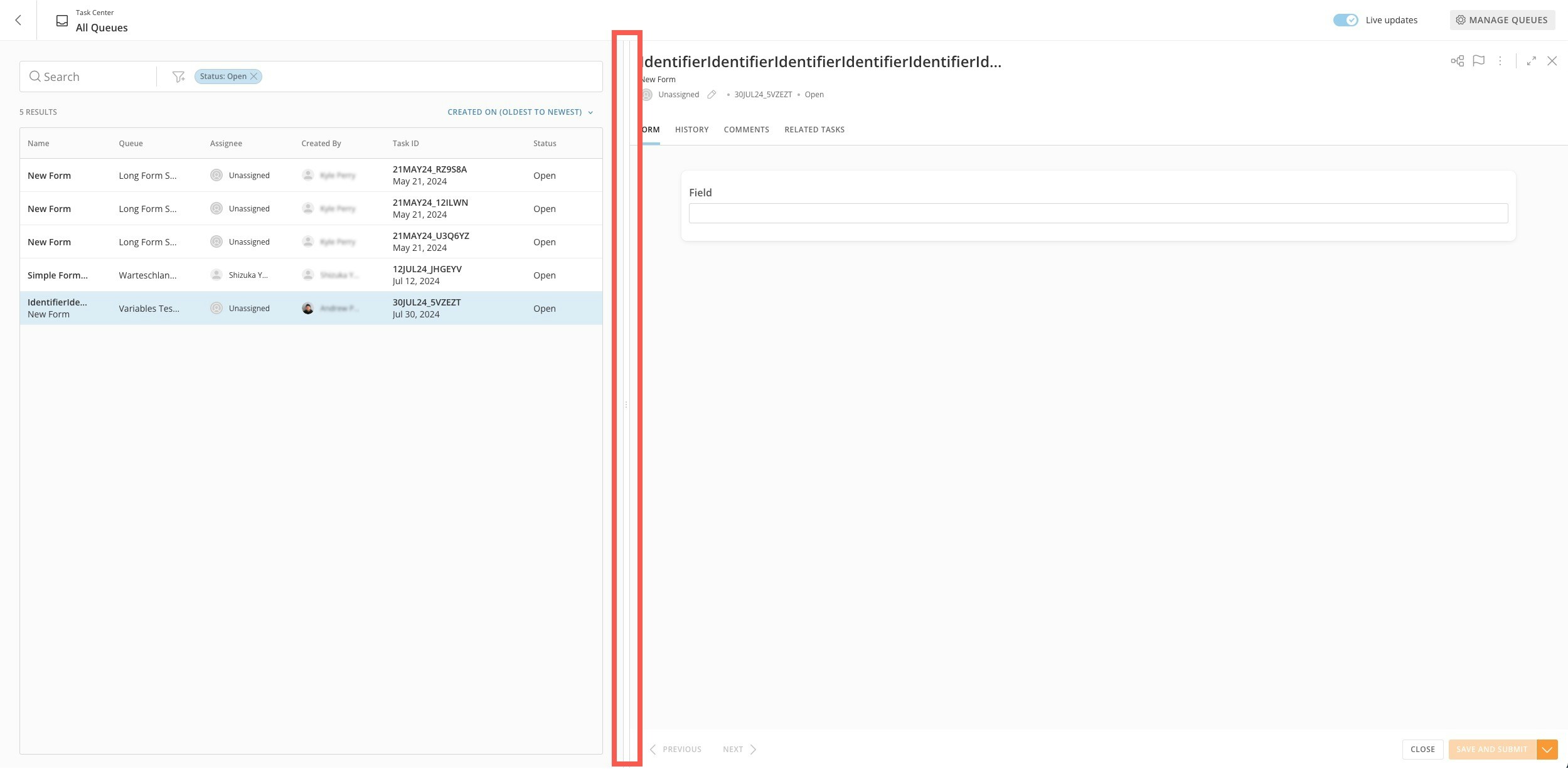Click the workflow diagram icon

(1457, 61)
